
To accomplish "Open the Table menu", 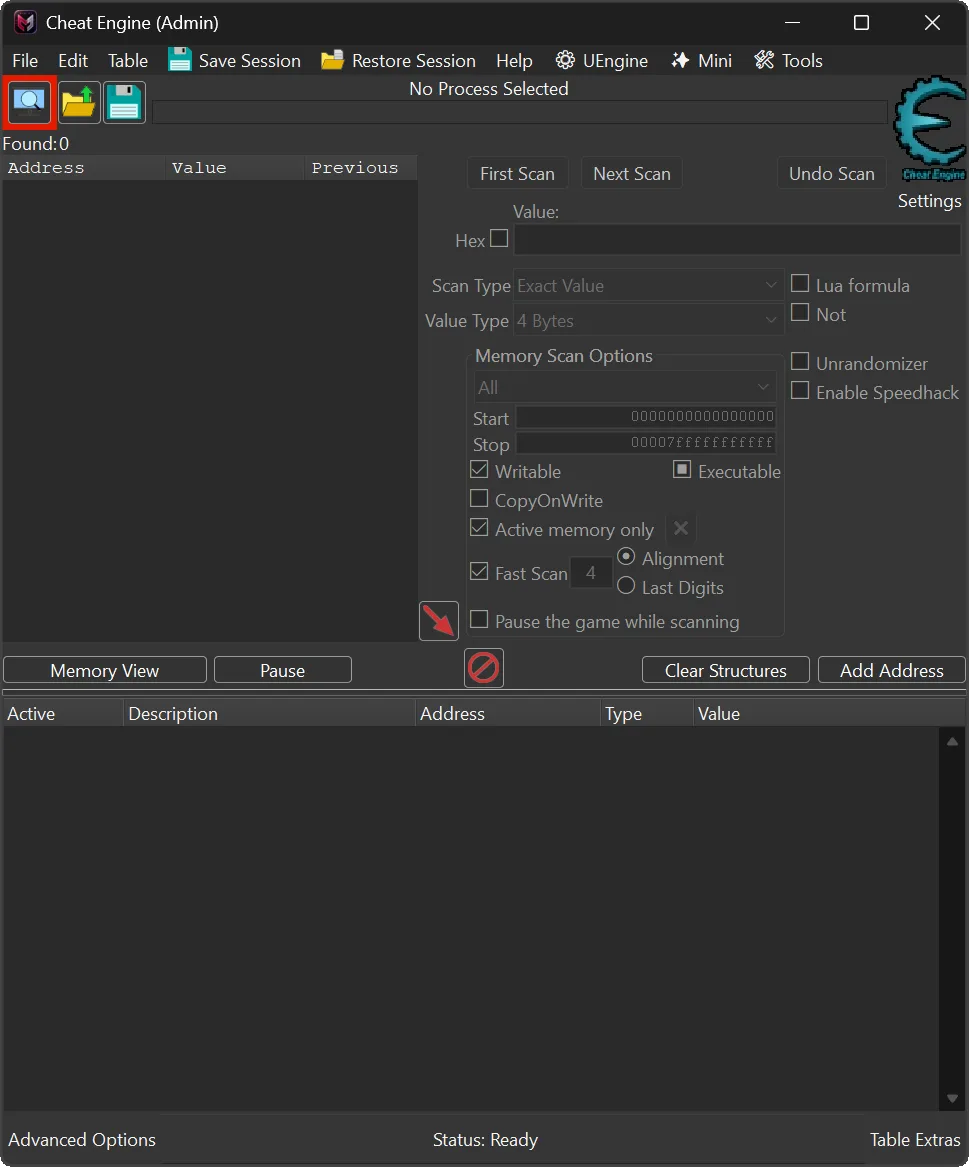I will coord(128,61).
